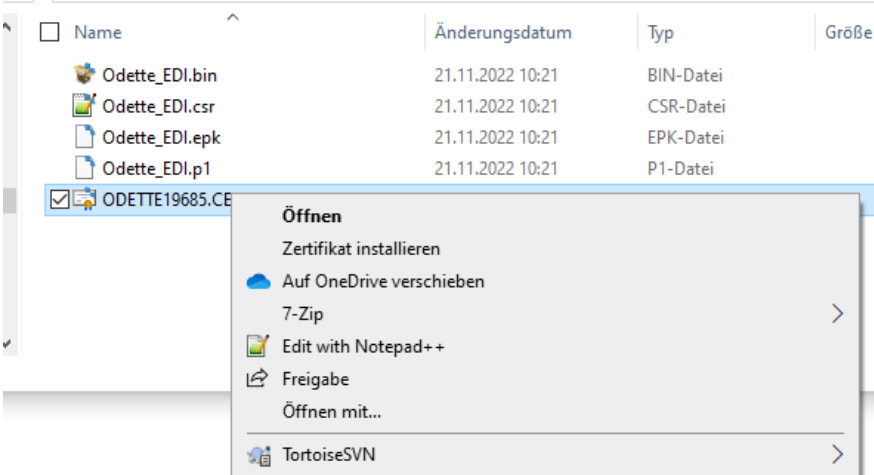Click the Notepad++ icon in context menu
Viewport: 874px width, 475px height.
tap(258, 346)
